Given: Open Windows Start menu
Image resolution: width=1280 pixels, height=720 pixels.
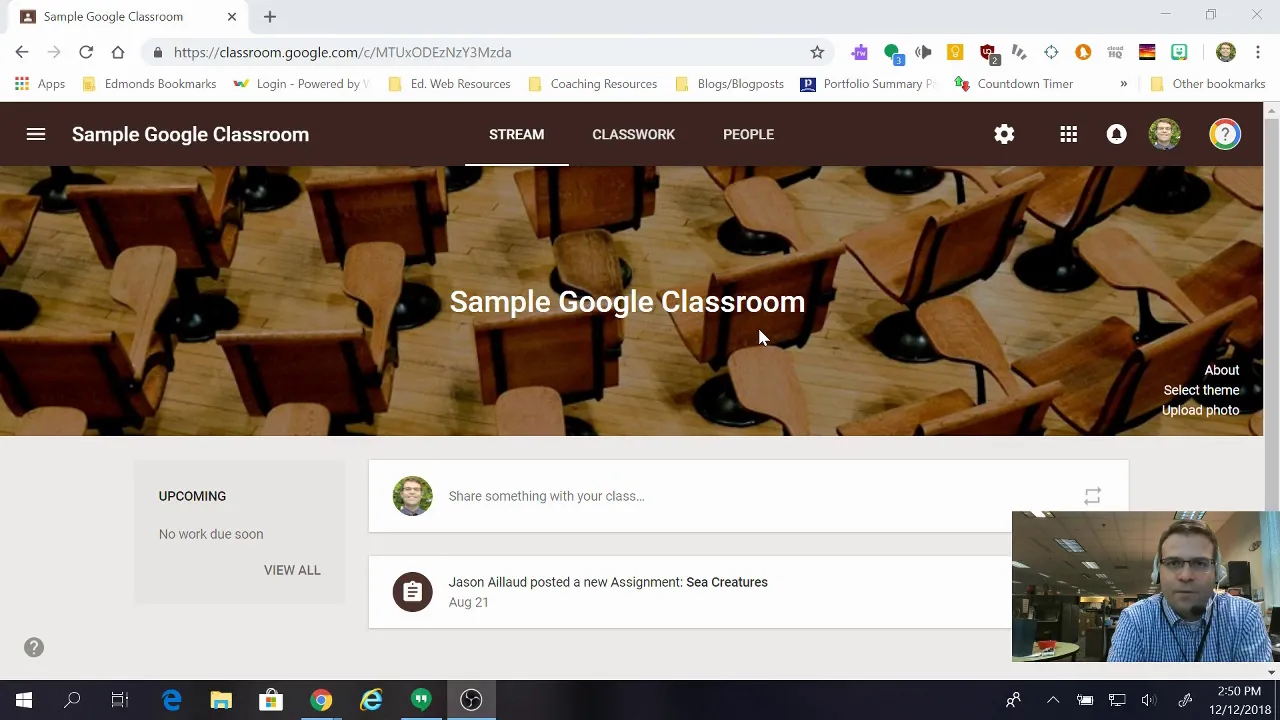Looking at the screenshot, I should click(x=24, y=700).
